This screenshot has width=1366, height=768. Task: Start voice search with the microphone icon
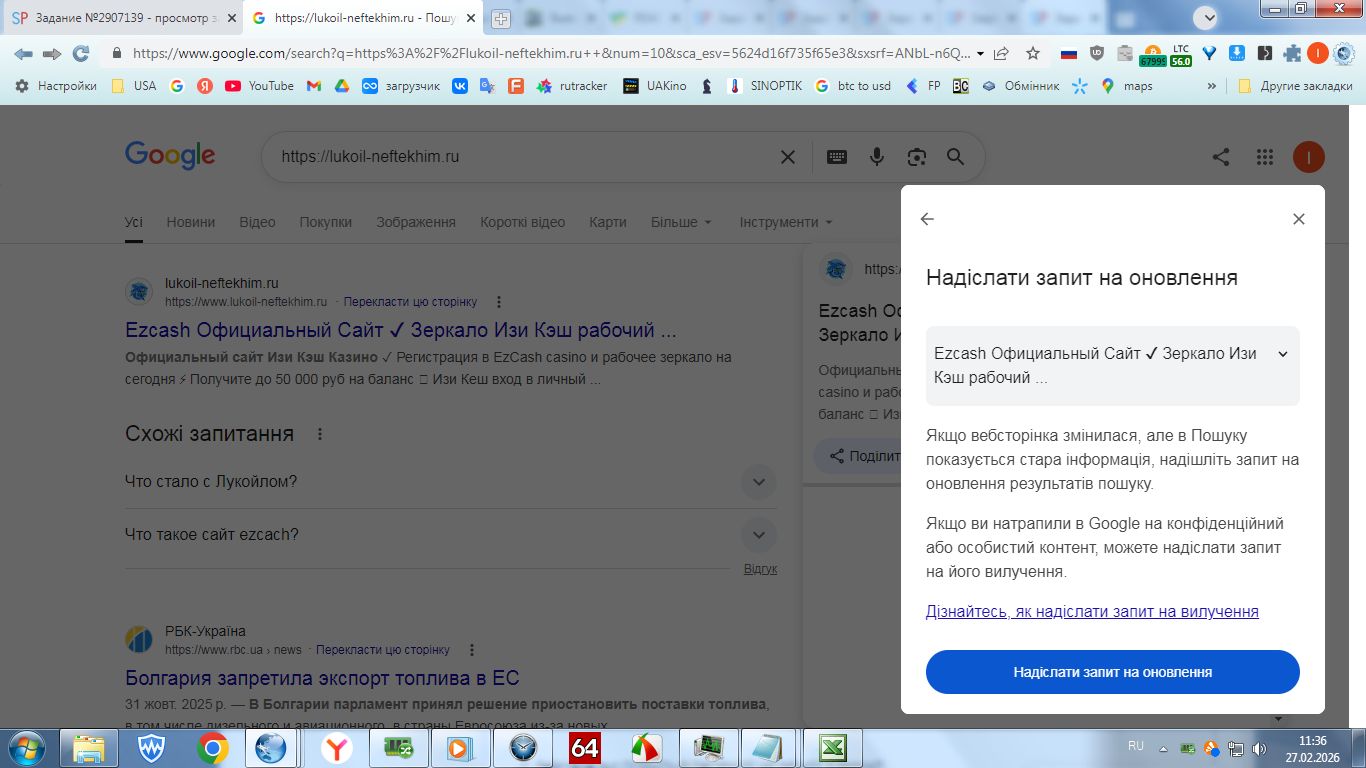[x=877, y=157]
